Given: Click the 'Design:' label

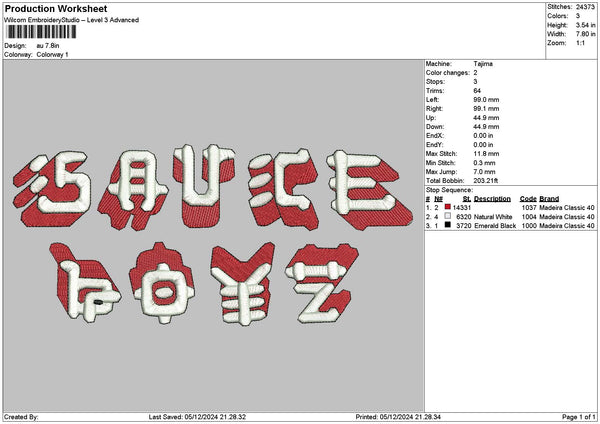Looking at the screenshot, I should tap(15, 46).
